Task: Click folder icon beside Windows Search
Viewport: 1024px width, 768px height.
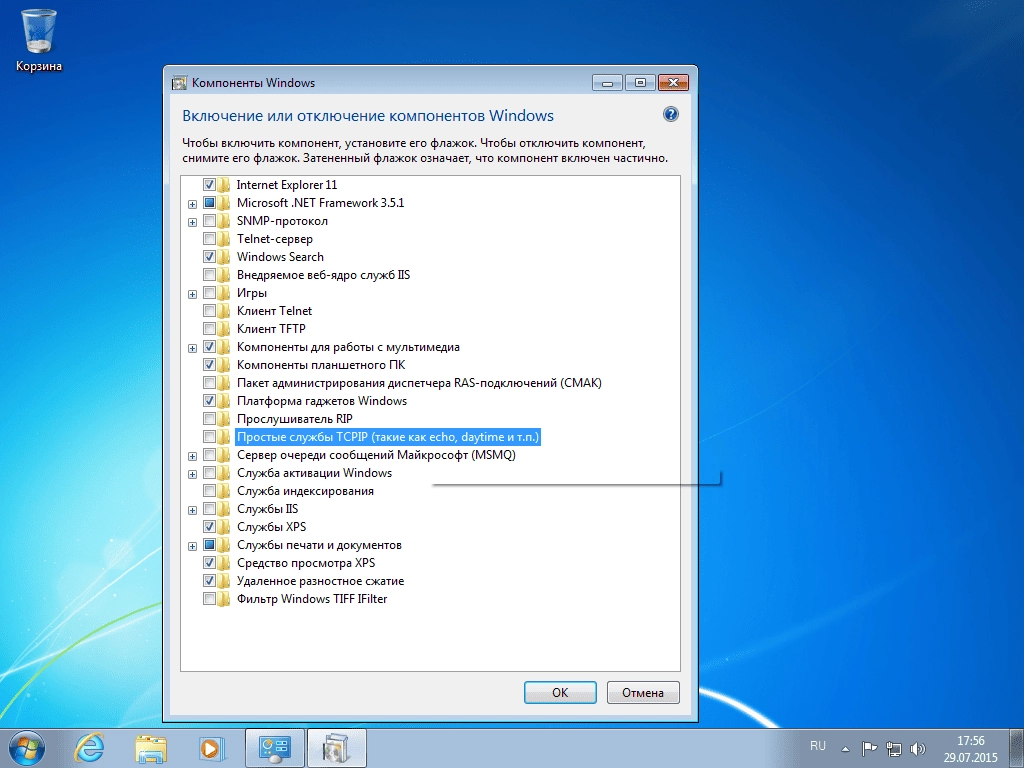Action: 224,257
